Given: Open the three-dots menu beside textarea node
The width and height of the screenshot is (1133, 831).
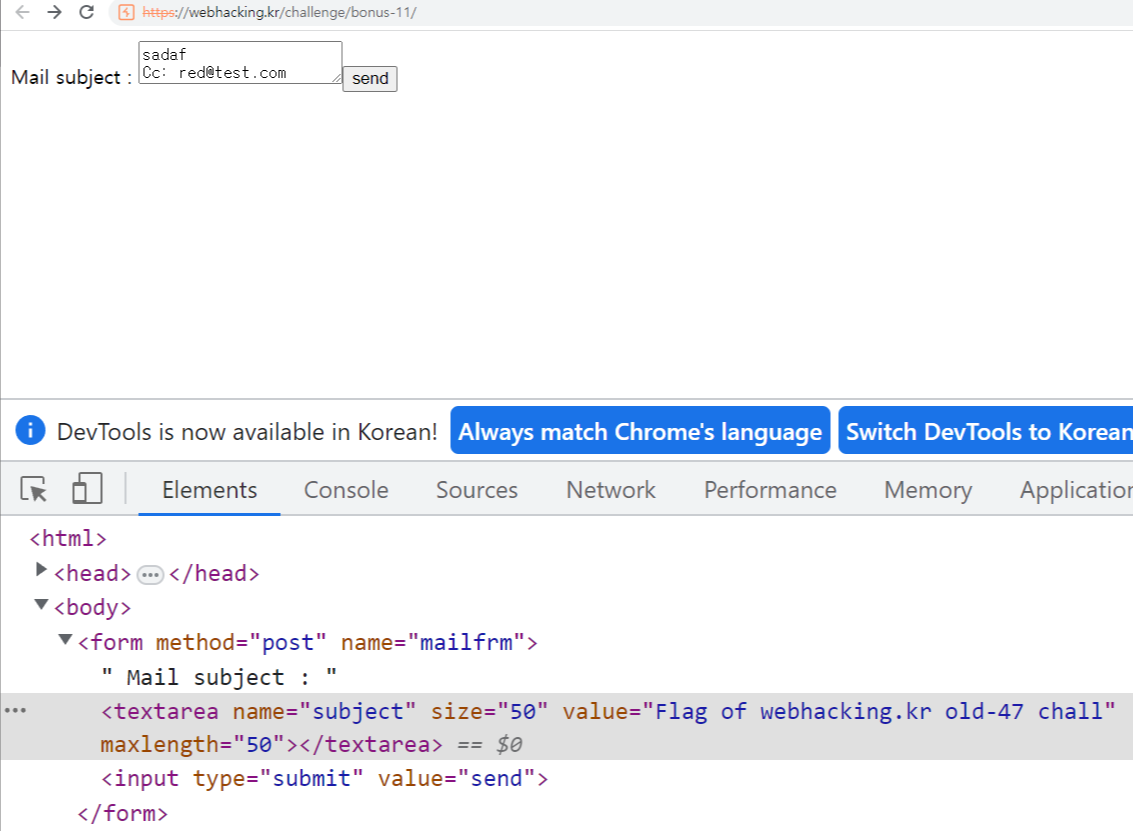Looking at the screenshot, I should pos(15,711).
